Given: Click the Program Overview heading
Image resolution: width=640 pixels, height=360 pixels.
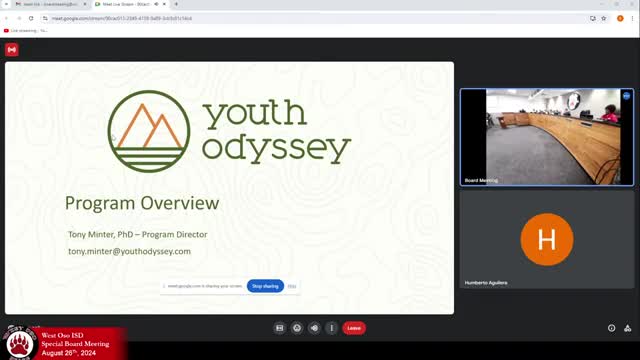Looking at the screenshot, I should (x=142, y=203).
